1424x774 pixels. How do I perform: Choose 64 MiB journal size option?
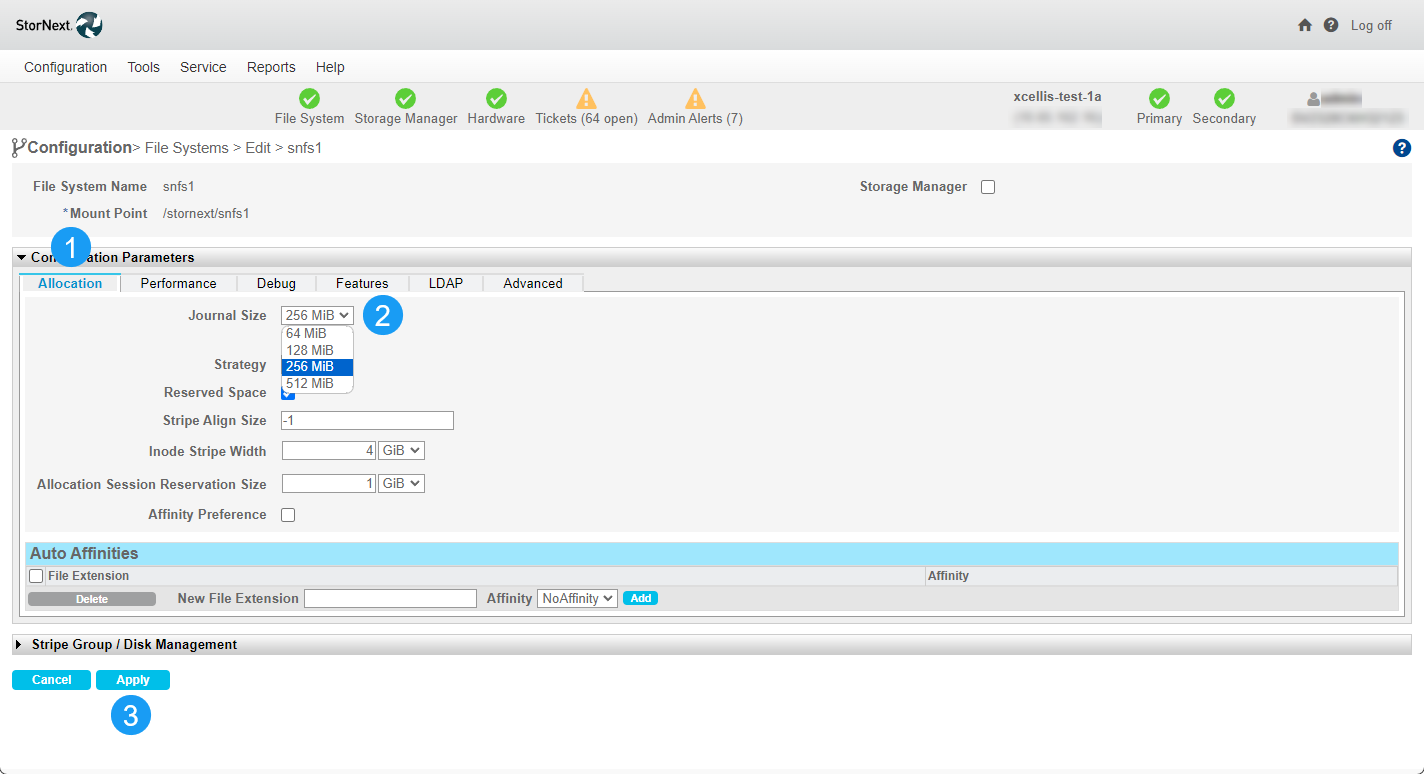[x=317, y=334]
